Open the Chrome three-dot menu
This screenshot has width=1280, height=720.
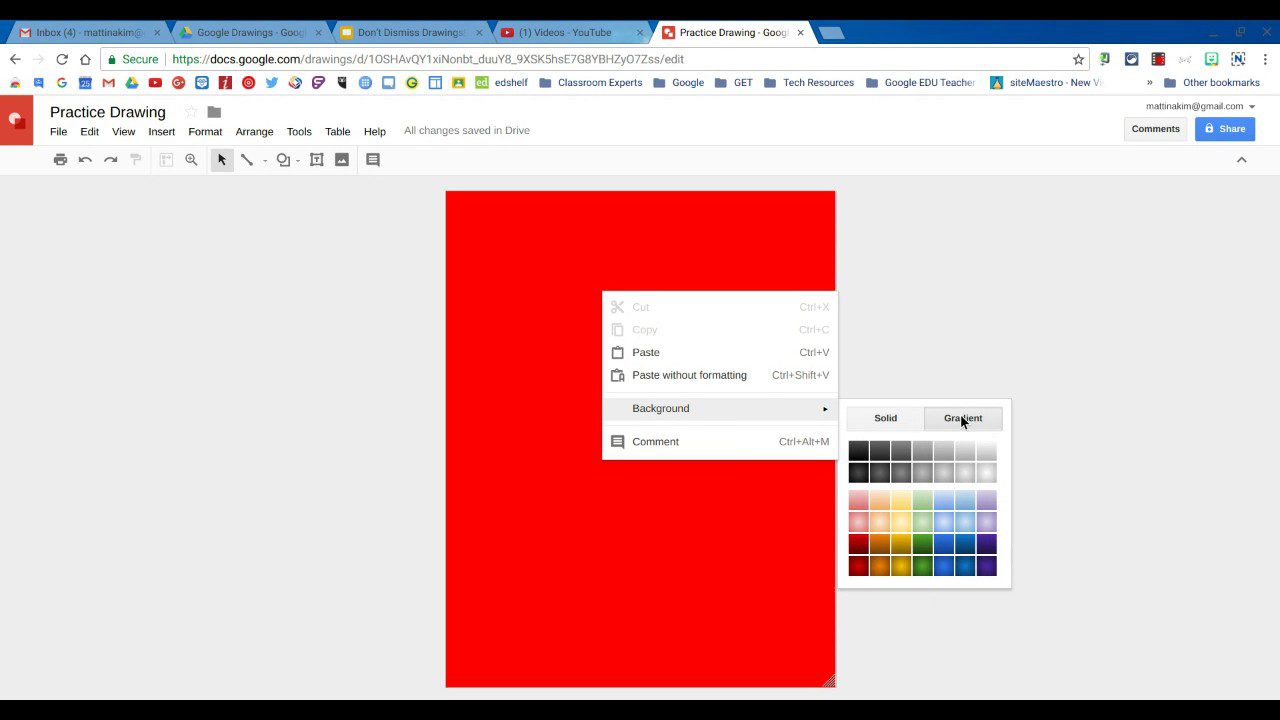pos(1265,59)
